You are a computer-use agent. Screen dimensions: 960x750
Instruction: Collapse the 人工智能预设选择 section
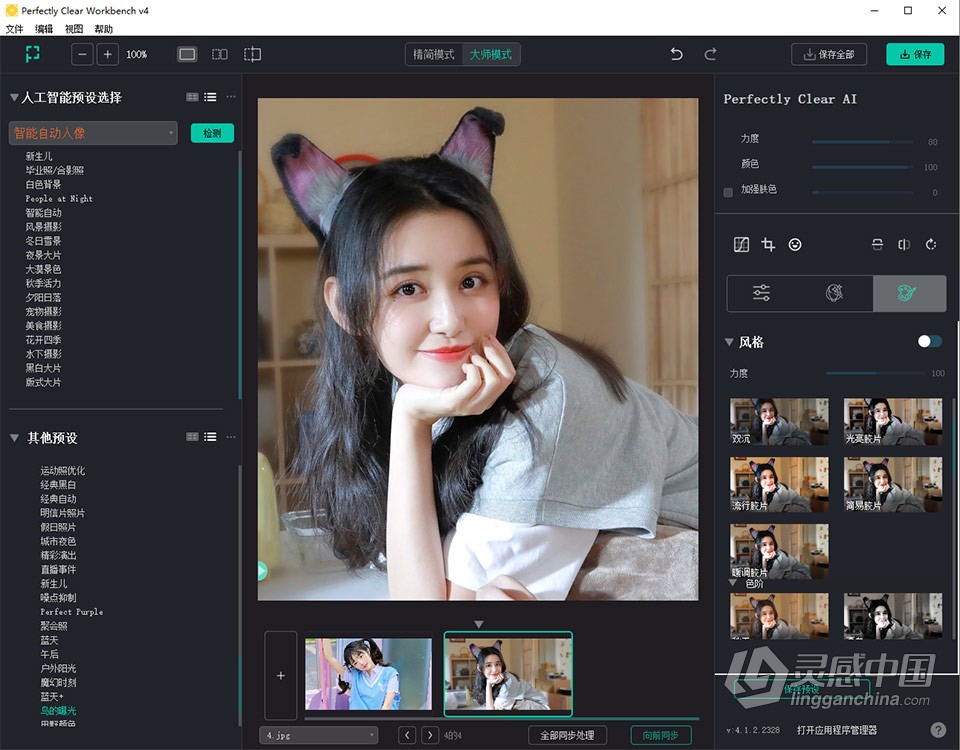(x=12, y=96)
